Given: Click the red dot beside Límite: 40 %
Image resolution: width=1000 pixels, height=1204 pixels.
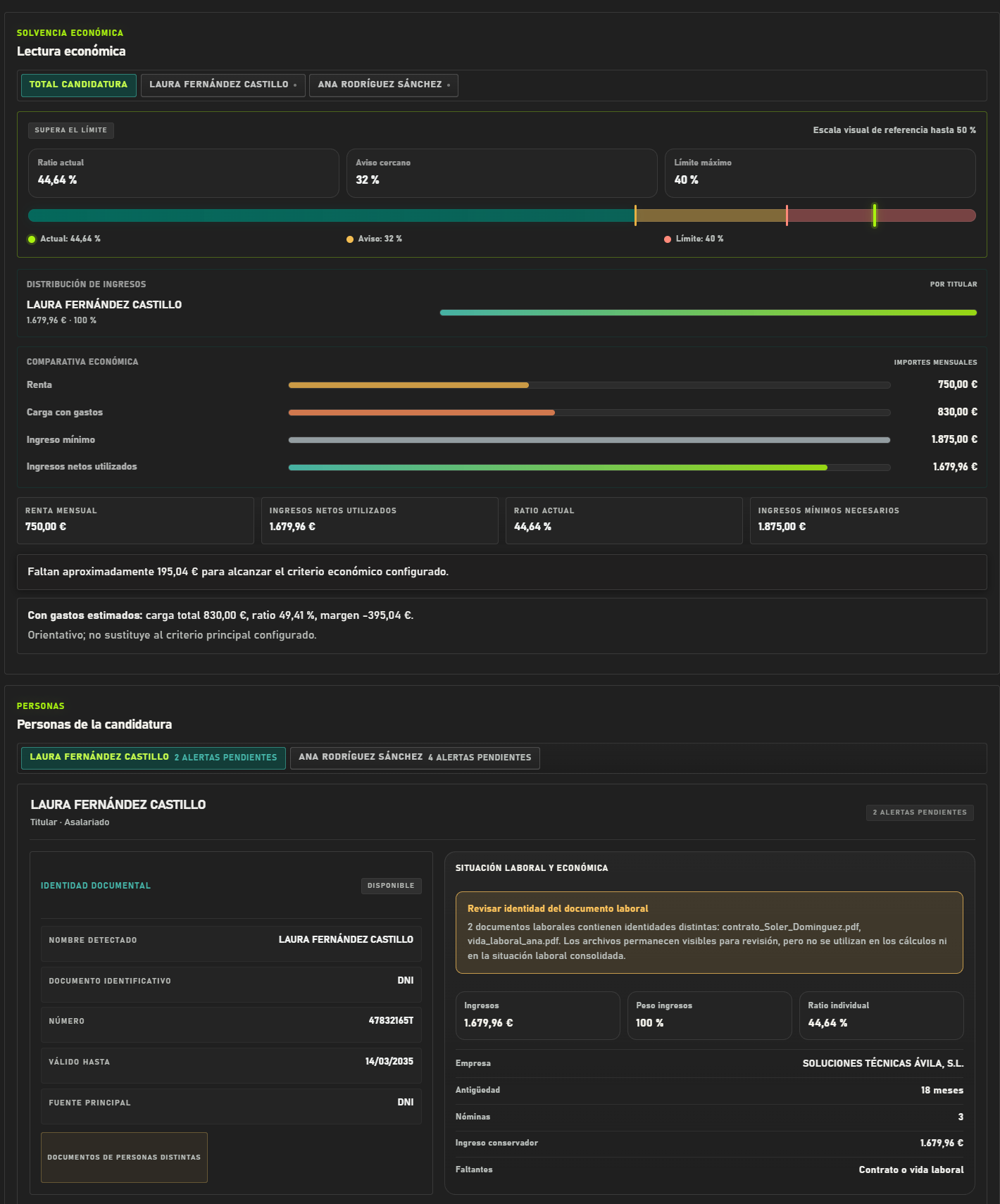Looking at the screenshot, I should pos(668,239).
